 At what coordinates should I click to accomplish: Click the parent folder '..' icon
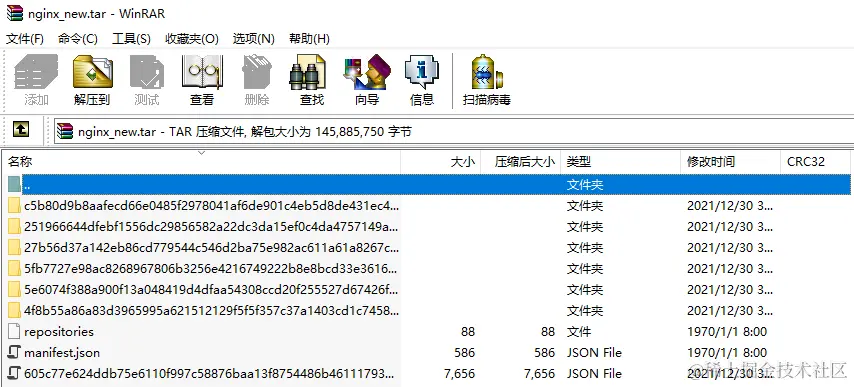(15, 185)
